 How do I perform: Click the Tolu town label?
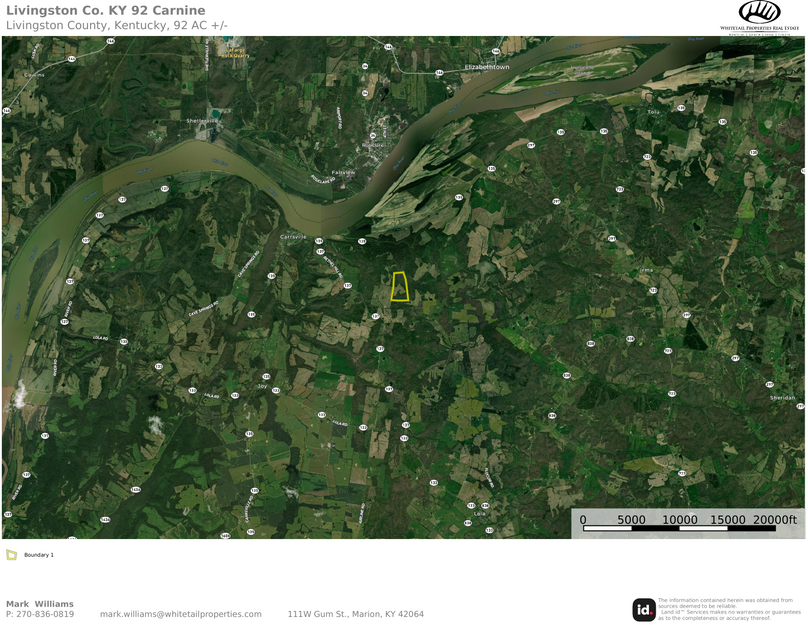pyautogui.click(x=653, y=112)
